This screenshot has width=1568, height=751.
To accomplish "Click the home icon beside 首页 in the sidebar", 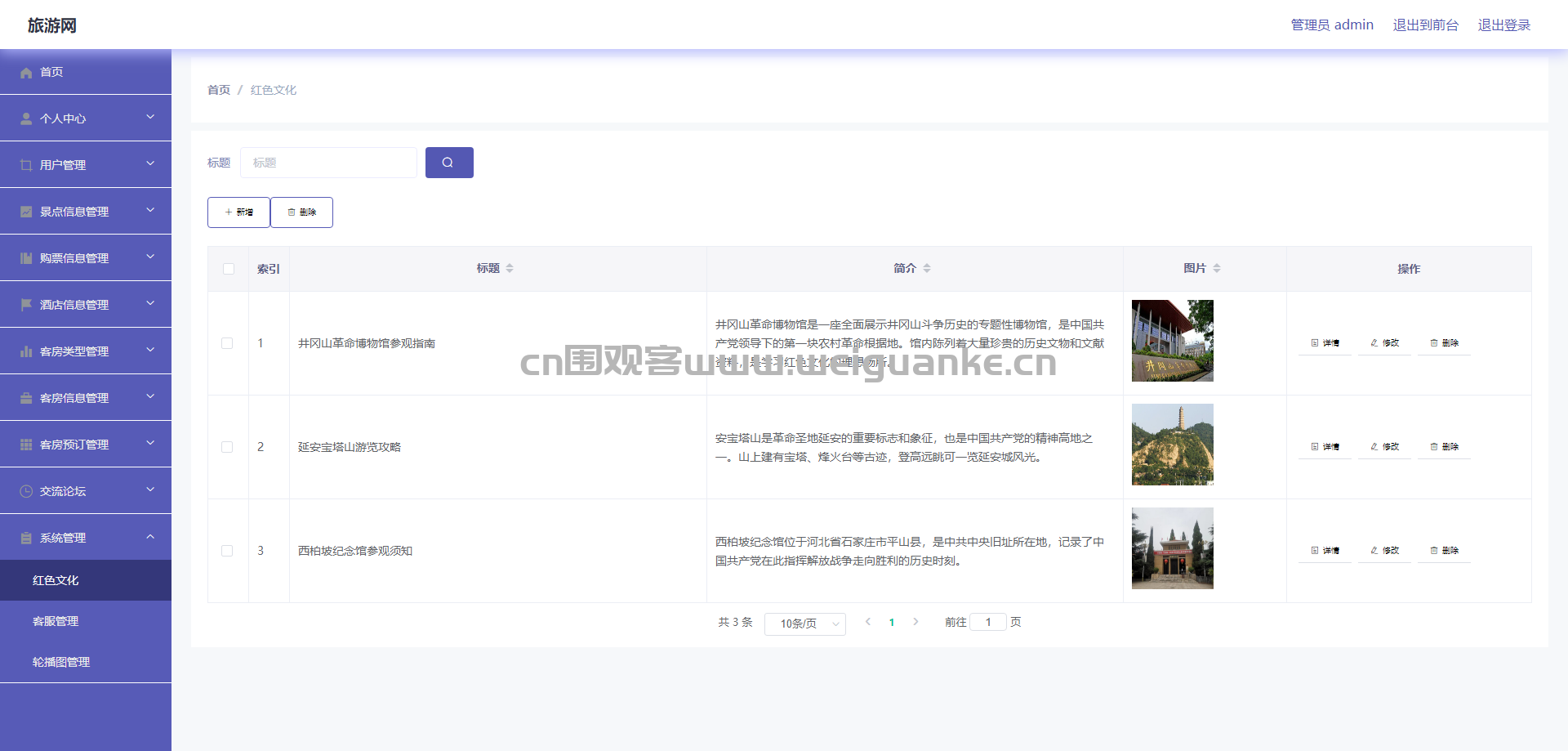I will click(26, 73).
